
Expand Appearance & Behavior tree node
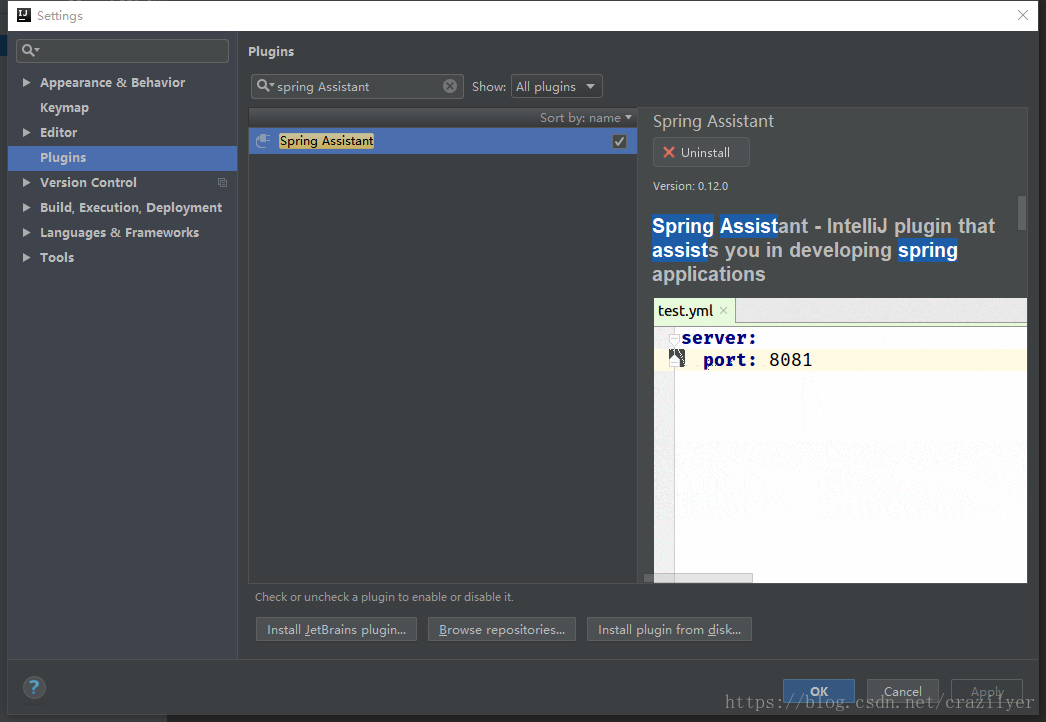click(26, 82)
